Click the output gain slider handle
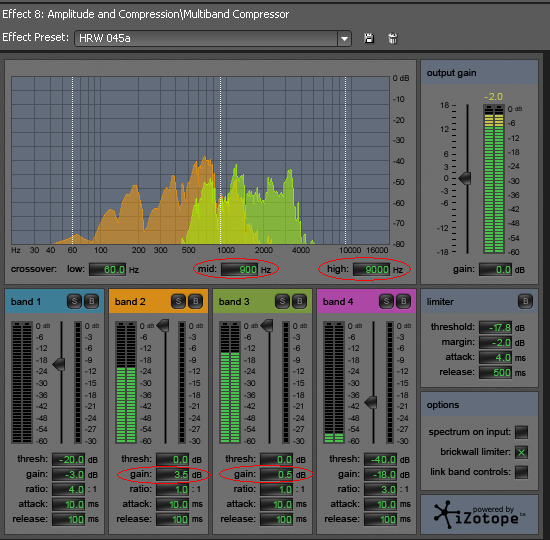The width and height of the screenshot is (550, 540). pos(465,178)
